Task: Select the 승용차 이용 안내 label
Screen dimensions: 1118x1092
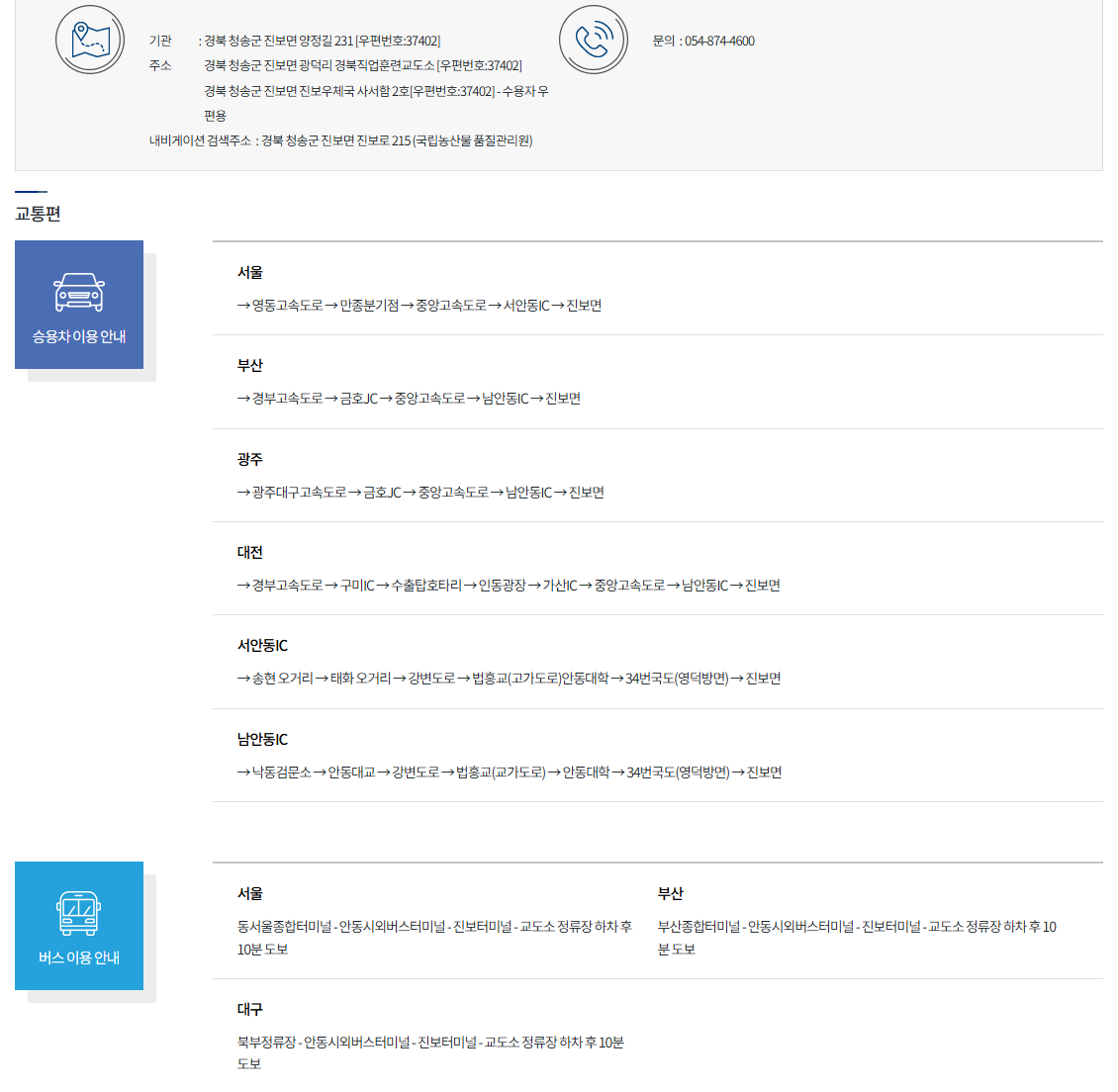Action: [79, 336]
